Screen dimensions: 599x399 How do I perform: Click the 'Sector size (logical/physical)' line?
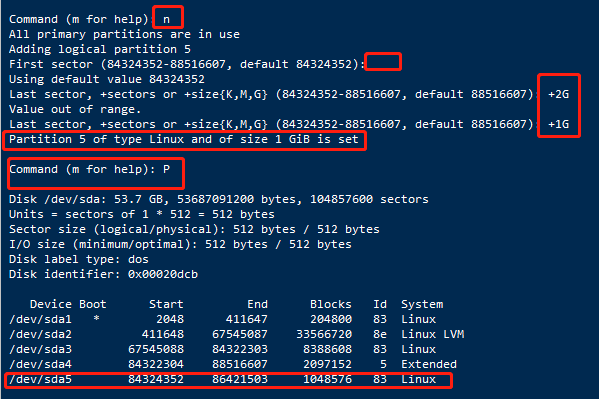(194, 229)
